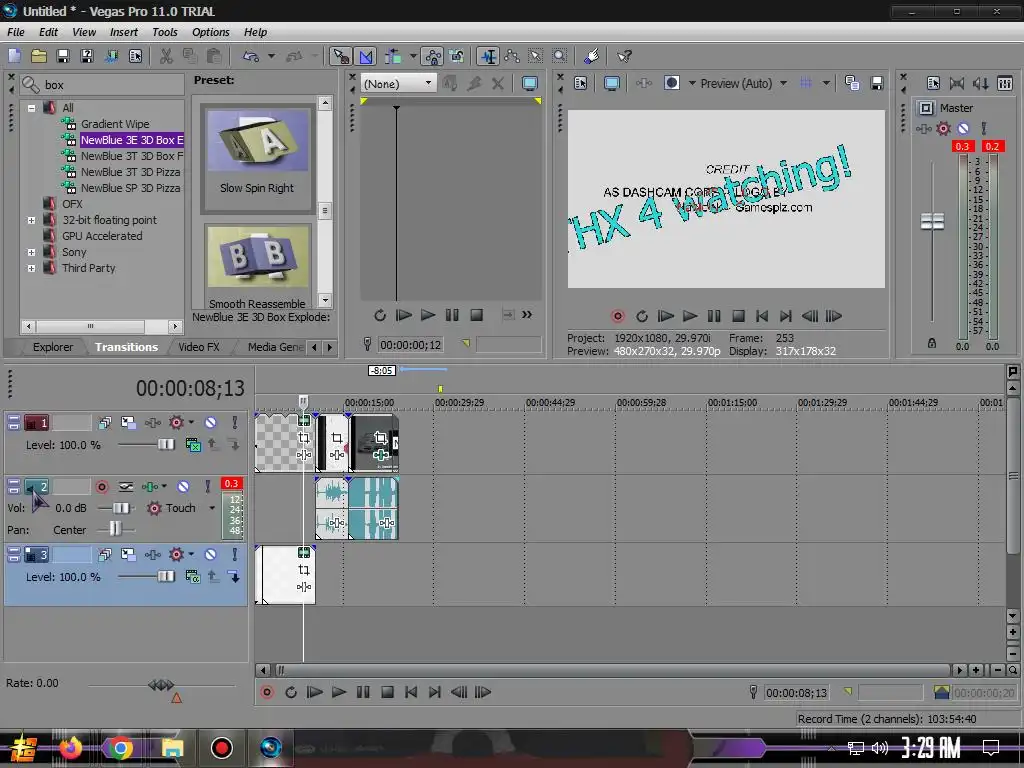Select the Normal Edit tool icon
Screen dimensions: 1024x768
(x=487, y=56)
